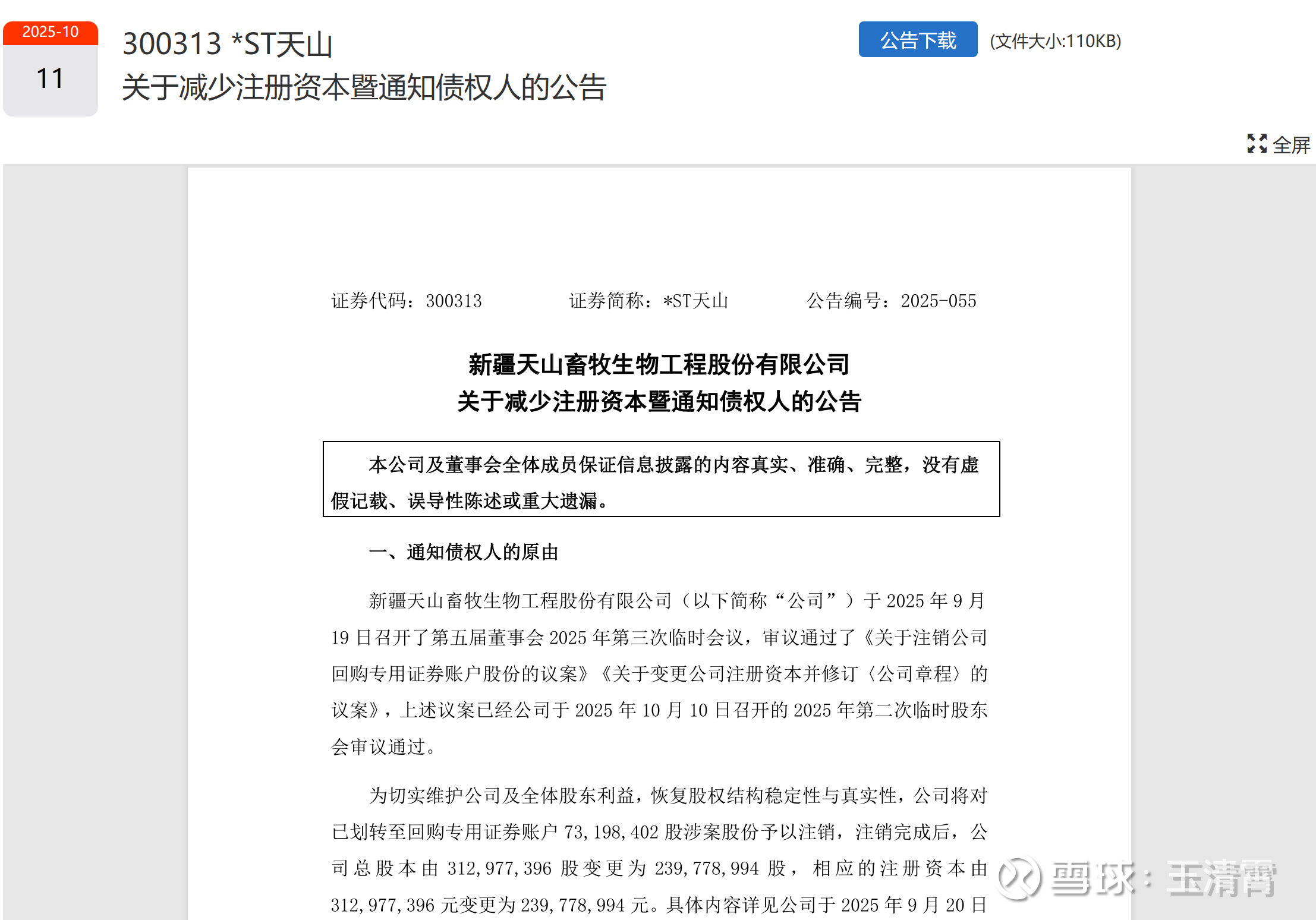
Task: Click the stock code 300313 *ST天山 heading
Action: click(227, 44)
